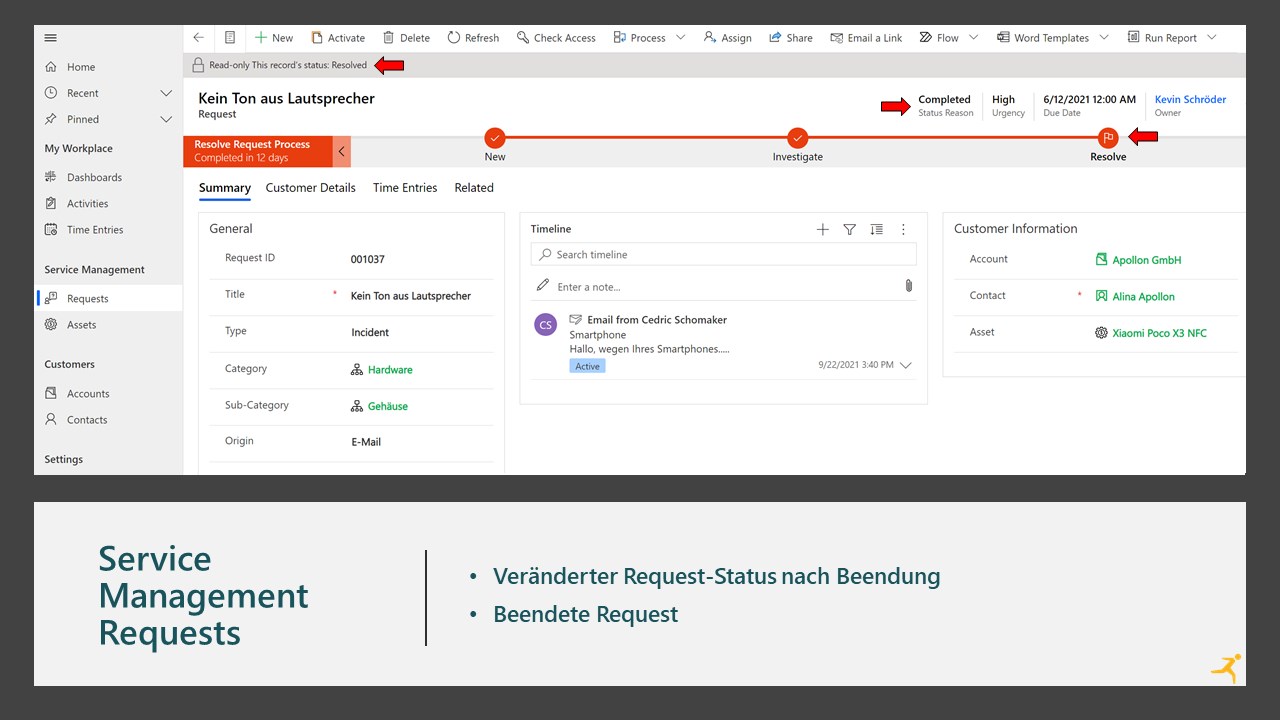Click the Delete command
This screenshot has width=1280, height=720.
(406, 38)
